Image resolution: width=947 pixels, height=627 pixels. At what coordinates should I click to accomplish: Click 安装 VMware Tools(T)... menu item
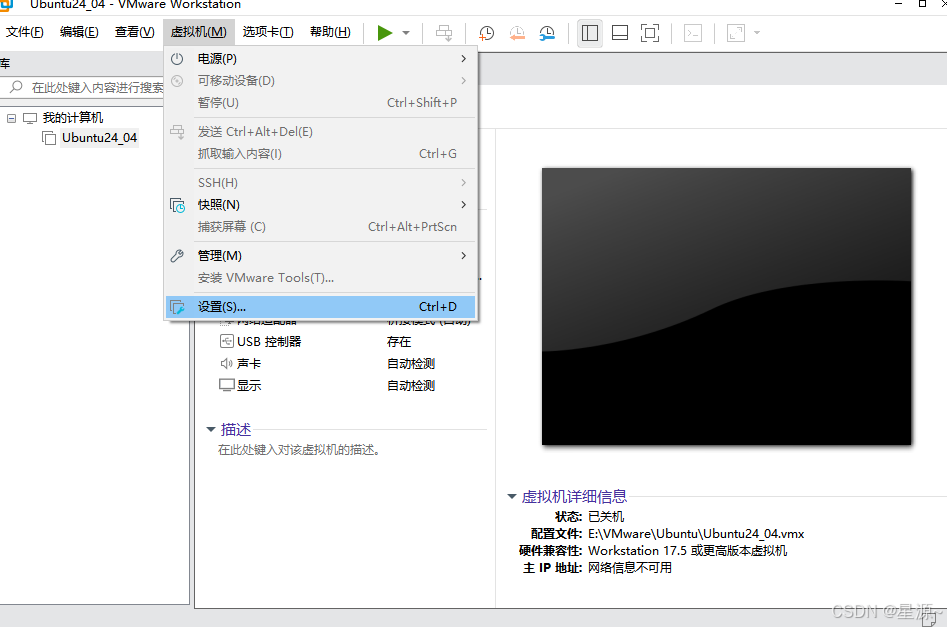click(320, 278)
